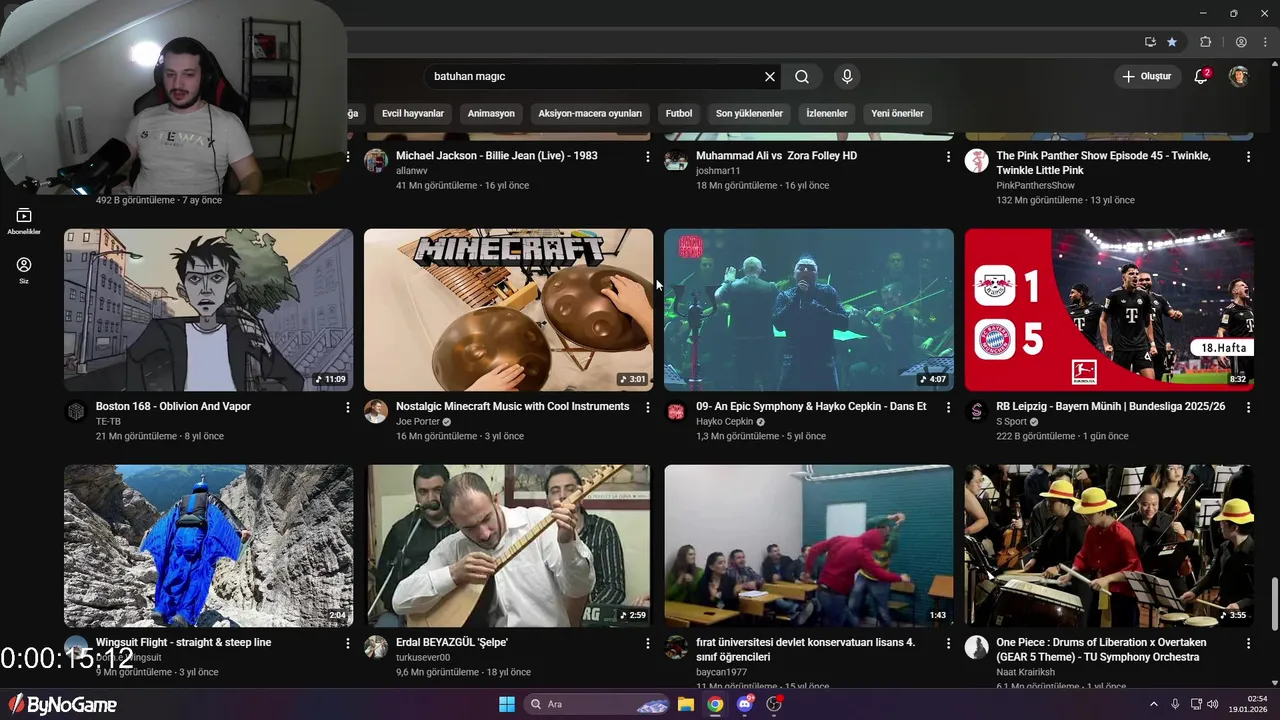Image resolution: width=1280 pixels, height=720 pixels.
Task: Bookmark this page with the star
Action: click(x=1172, y=42)
